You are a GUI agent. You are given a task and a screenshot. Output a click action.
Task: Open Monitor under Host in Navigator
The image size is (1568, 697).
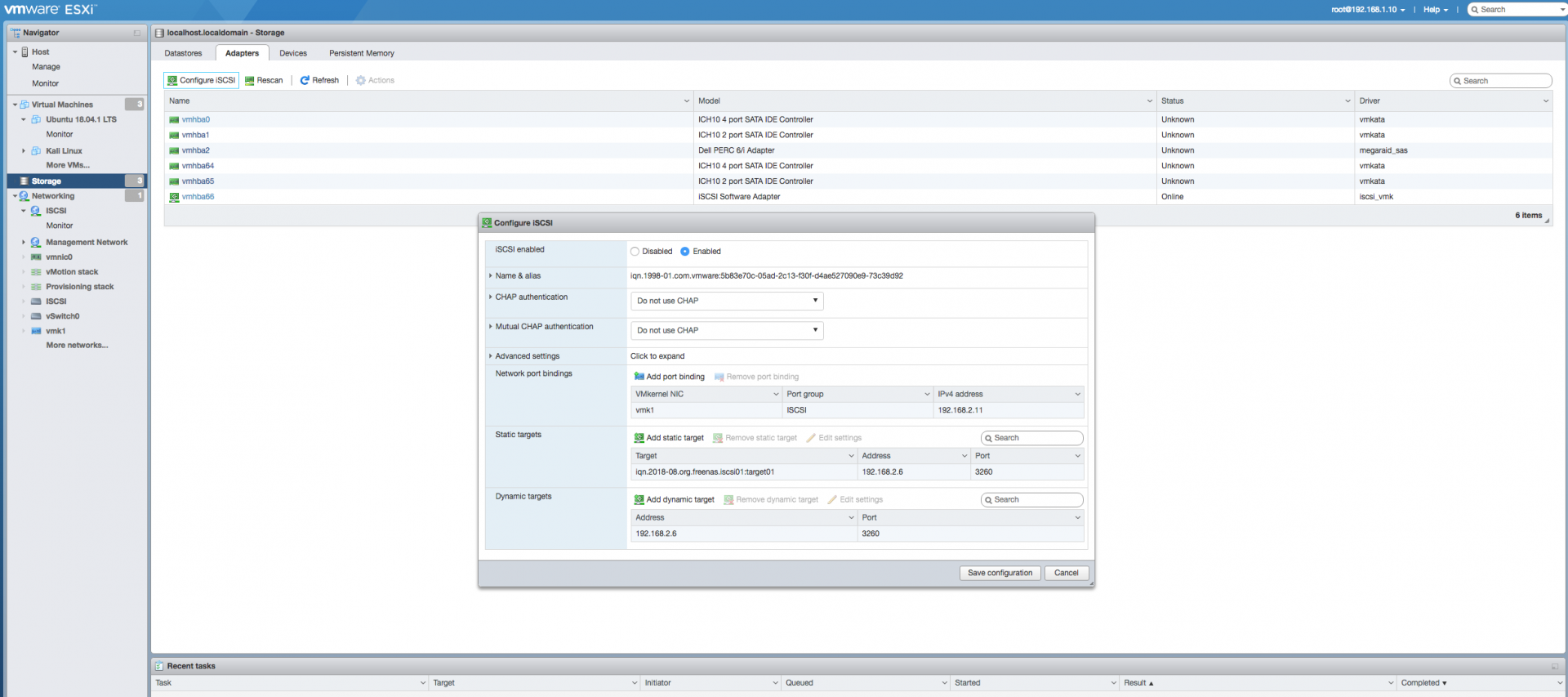(46, 83)
